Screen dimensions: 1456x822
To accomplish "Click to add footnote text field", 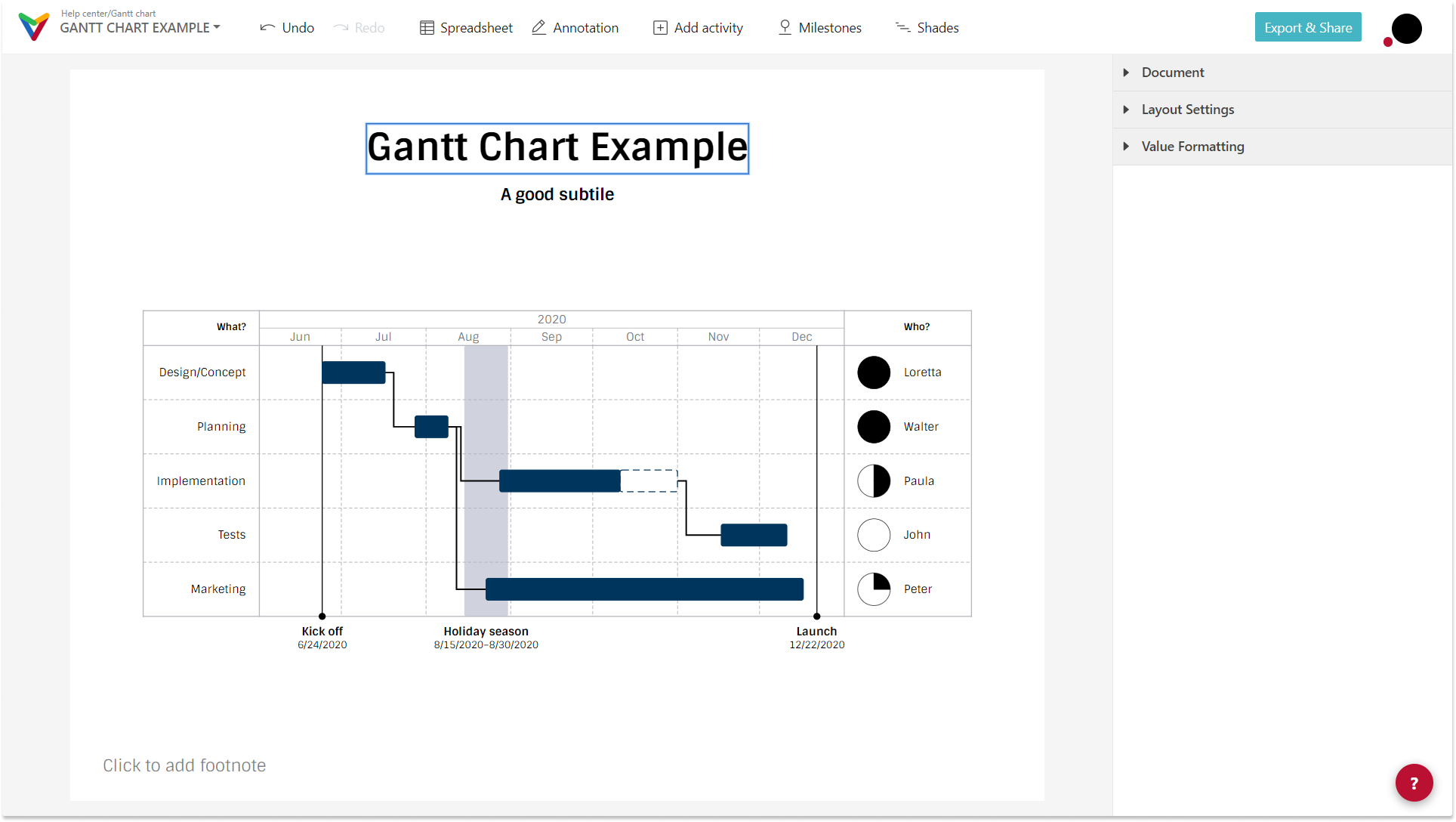I will point(184,764).
